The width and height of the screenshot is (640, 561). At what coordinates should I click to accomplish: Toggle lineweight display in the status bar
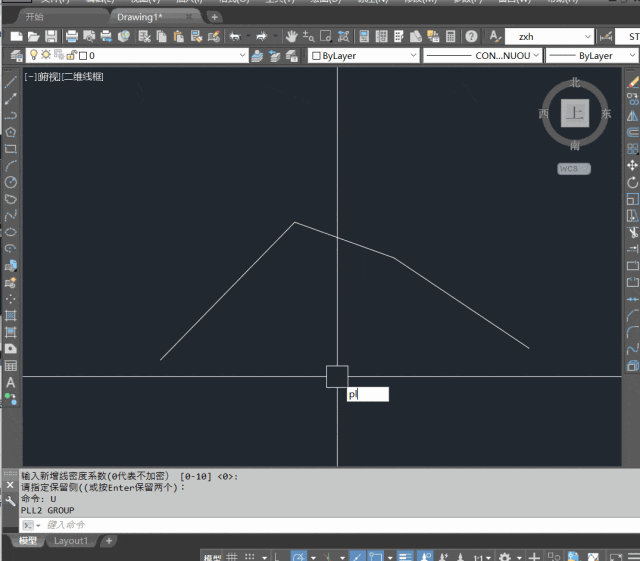click(405, 556)
